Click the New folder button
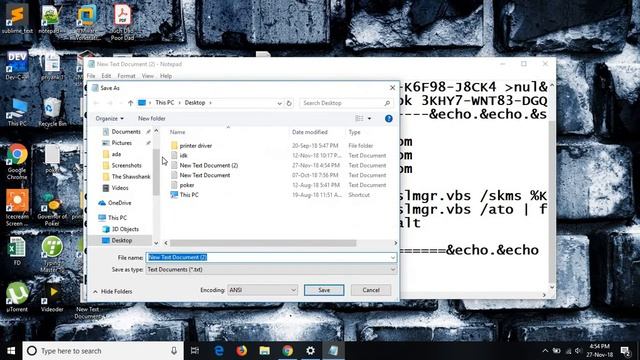 tap(152, 118)
